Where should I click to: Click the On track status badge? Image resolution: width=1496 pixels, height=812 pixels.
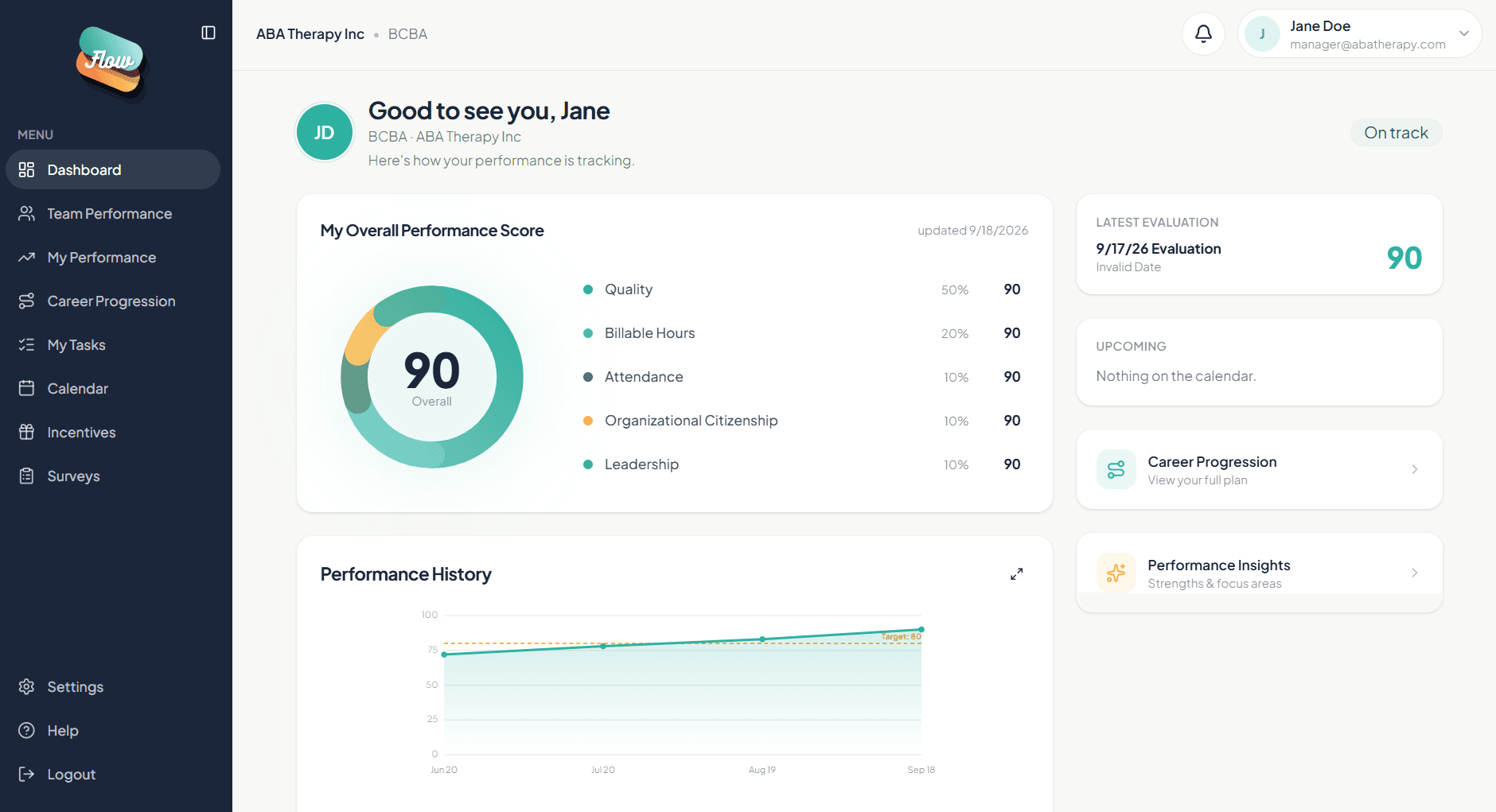[1396, 133]
